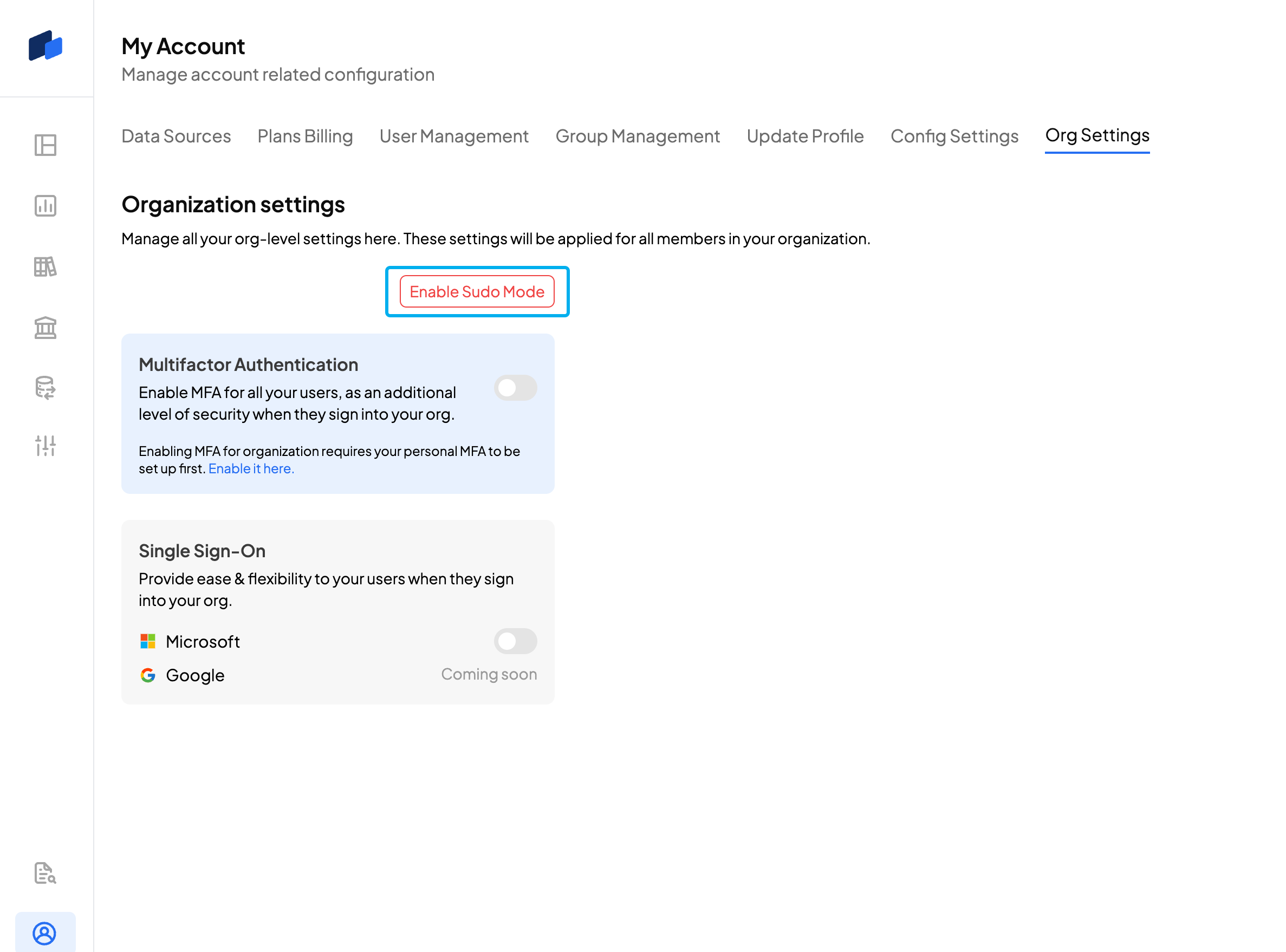Open the dashboard layout sidebar icon
Viewport: 1286px width, 952px height.
coord(46,145)
